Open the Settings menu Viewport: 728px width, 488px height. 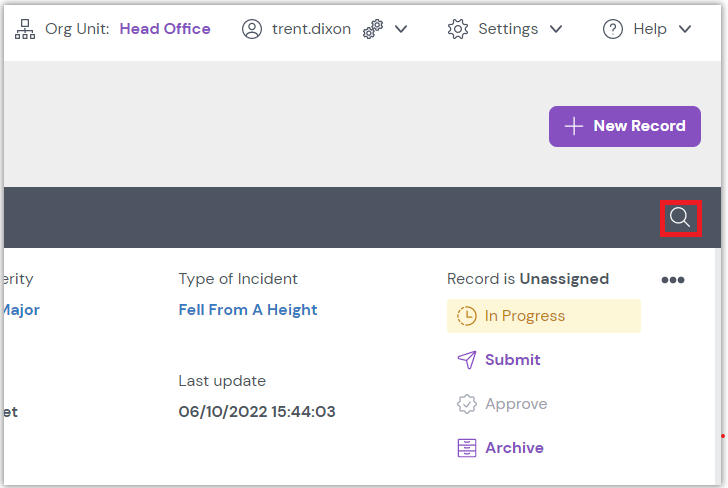pyautogui.click(x=507, y=29)
